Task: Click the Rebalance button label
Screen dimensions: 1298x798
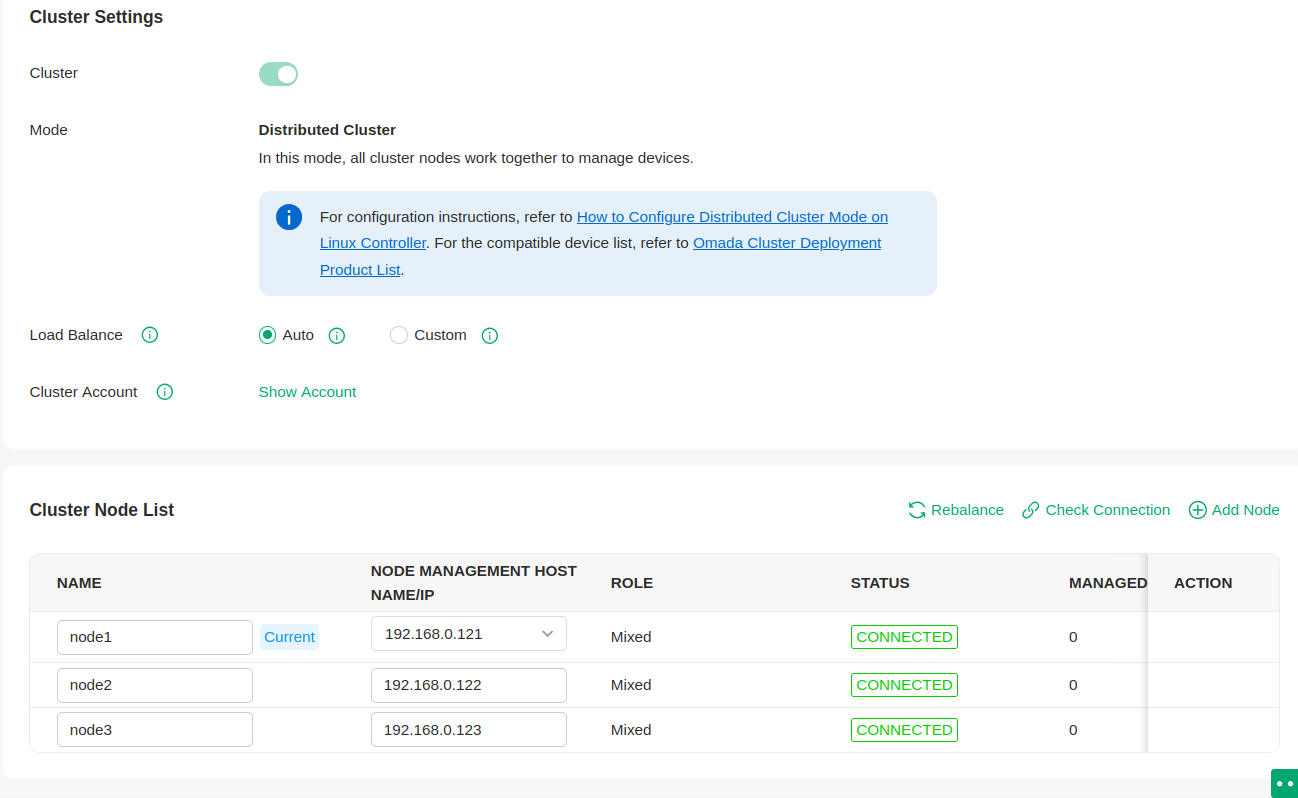Action: (967, 510)
